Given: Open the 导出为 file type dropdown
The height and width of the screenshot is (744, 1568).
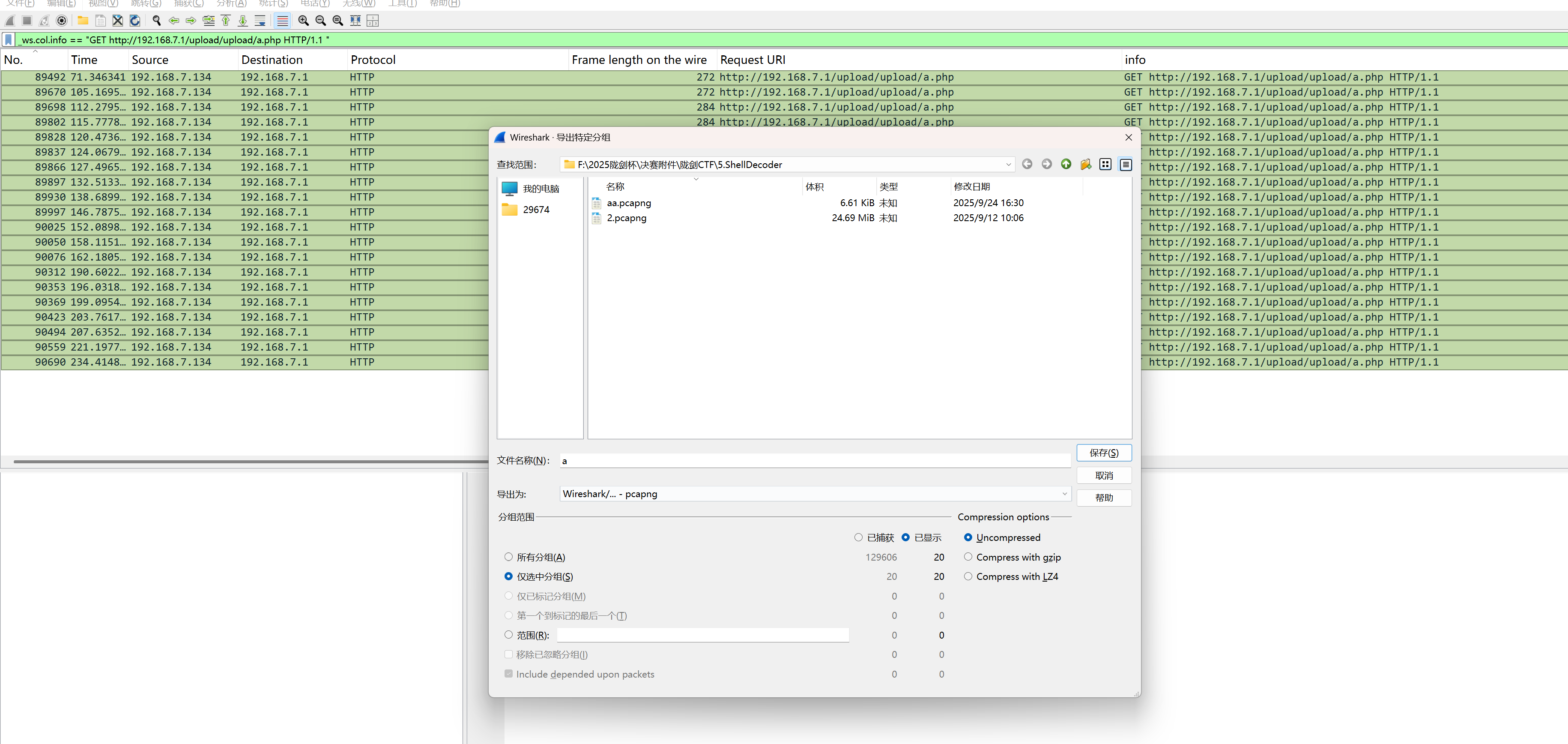Looking at the screenshot, I should click(x=815, y=494).
